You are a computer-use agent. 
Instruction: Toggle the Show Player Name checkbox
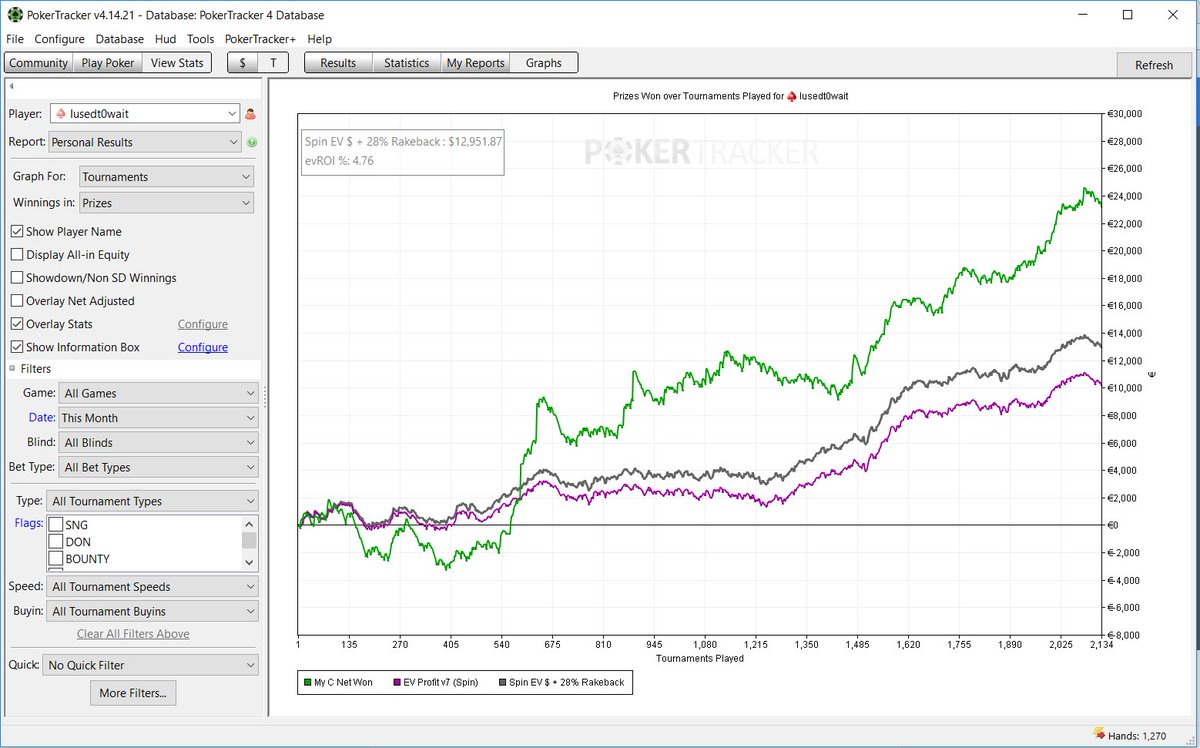pyautogui.click(x=17, y=231)
